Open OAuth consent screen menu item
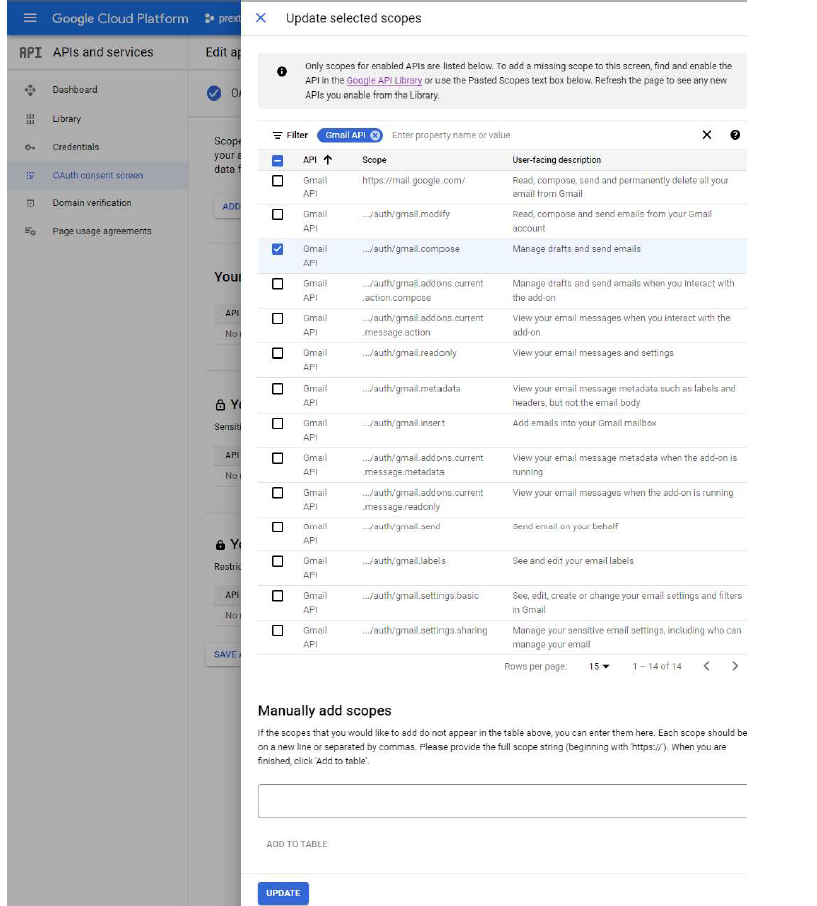The width and height of the screenshot is (817, 906). click(x=97, y=175)
